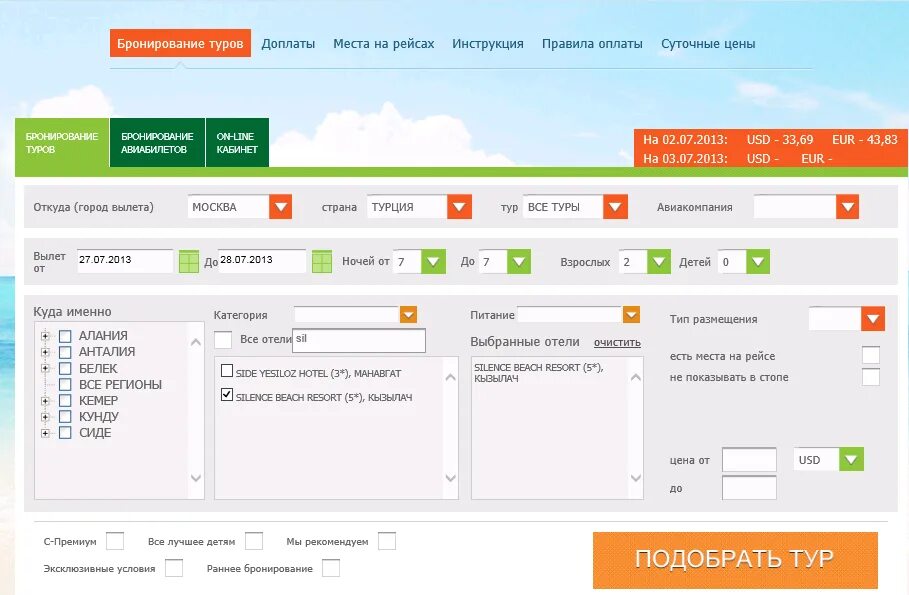Switch to ON-LINE КАБИНЕТ tab
The width and height of the screenshot is (909, 595).
point(237,143)
